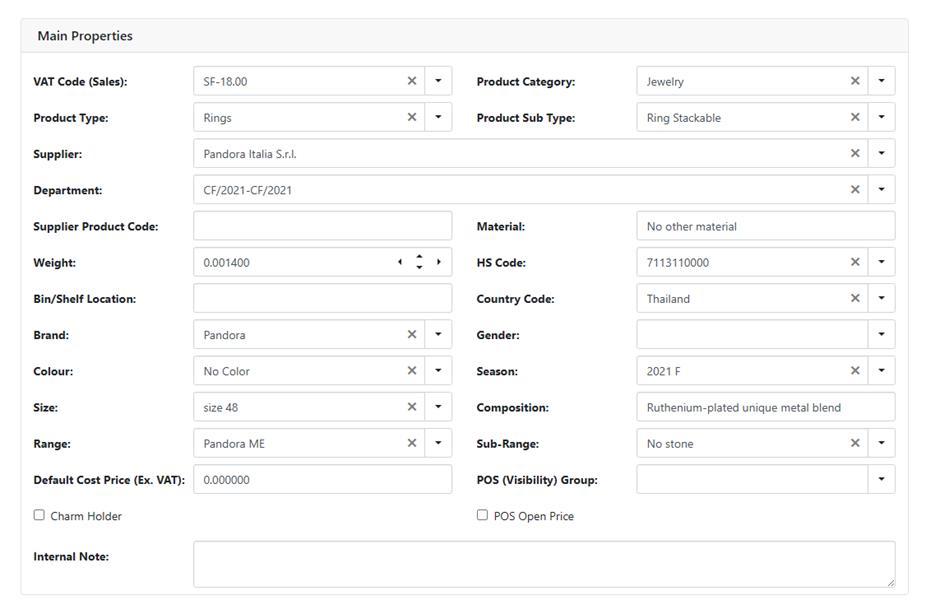
Task: Click into the Internal Note text area
Action: click(x=543, y=564)
